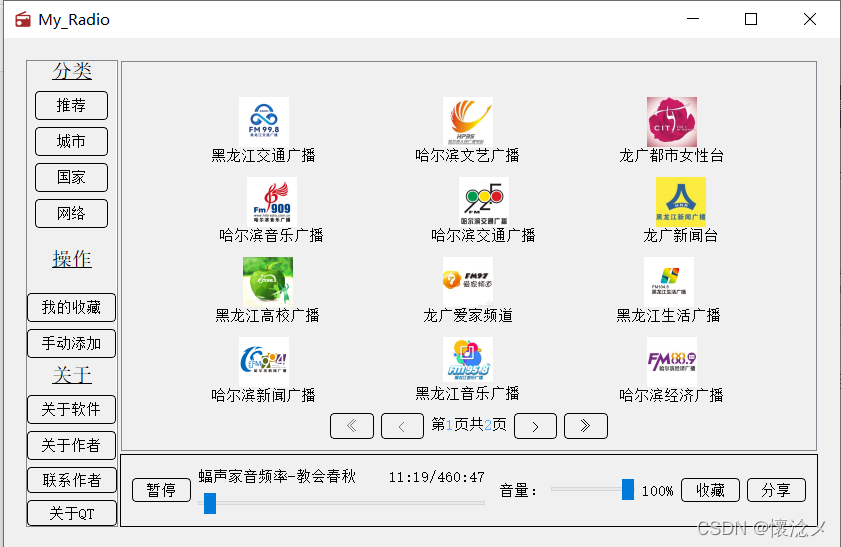Click the 分类 section heading
Viewport: 841px width, 547px height.
72,71
